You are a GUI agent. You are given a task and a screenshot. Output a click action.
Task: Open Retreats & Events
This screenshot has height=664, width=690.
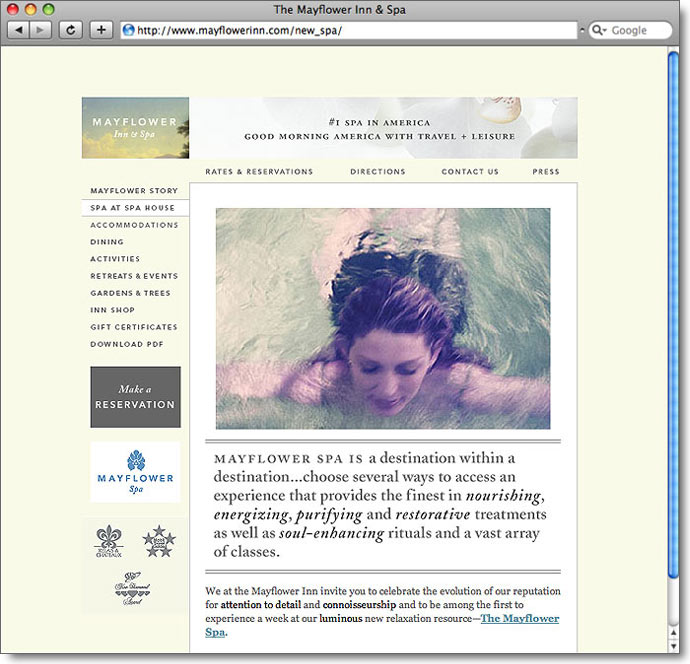(134, 276)
